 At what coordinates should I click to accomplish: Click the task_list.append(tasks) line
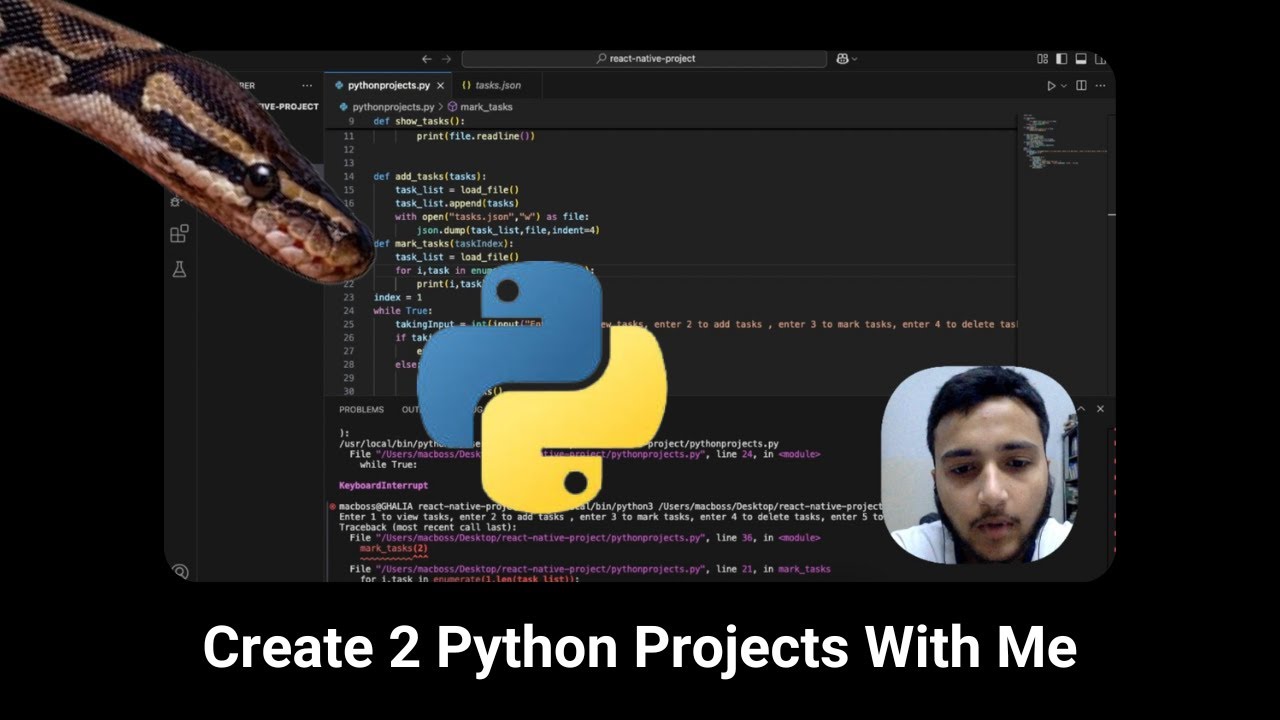(457, 203)
